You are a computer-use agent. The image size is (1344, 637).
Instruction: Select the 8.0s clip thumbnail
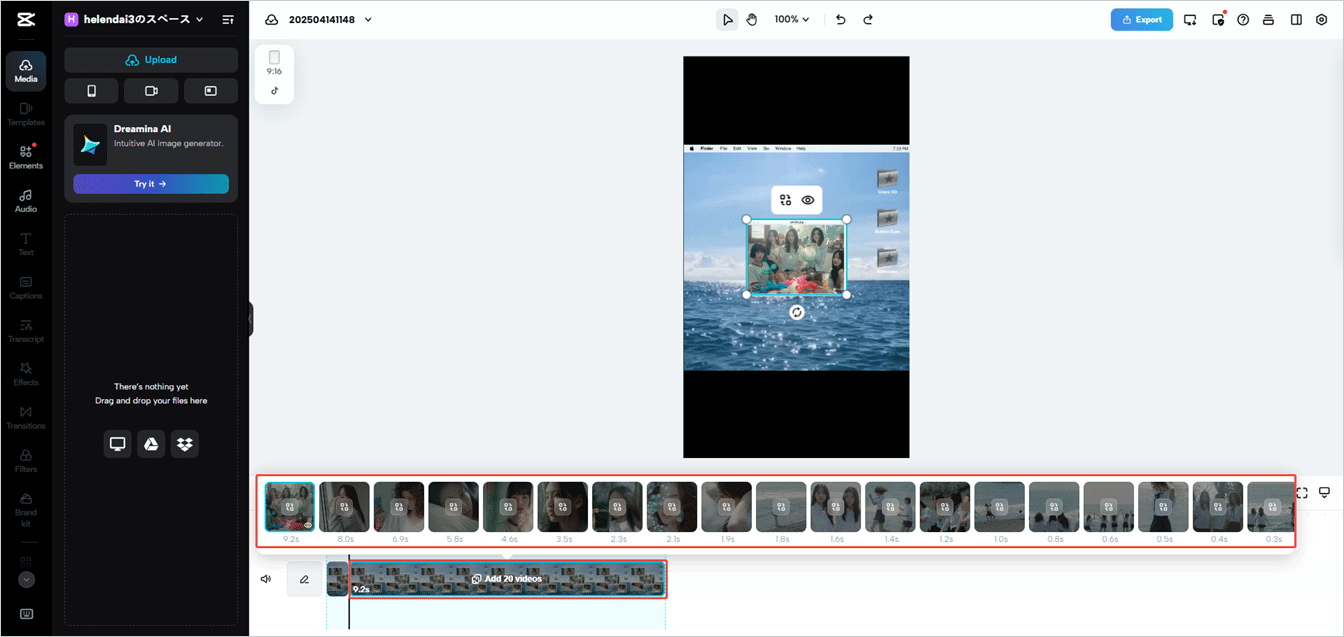coord(344,507)
